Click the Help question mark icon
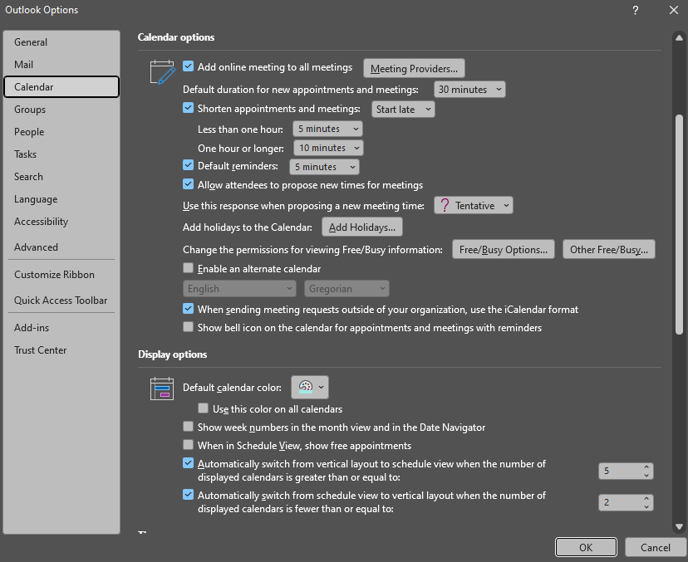This screenshot has height=562, width=688. [635, 10]
